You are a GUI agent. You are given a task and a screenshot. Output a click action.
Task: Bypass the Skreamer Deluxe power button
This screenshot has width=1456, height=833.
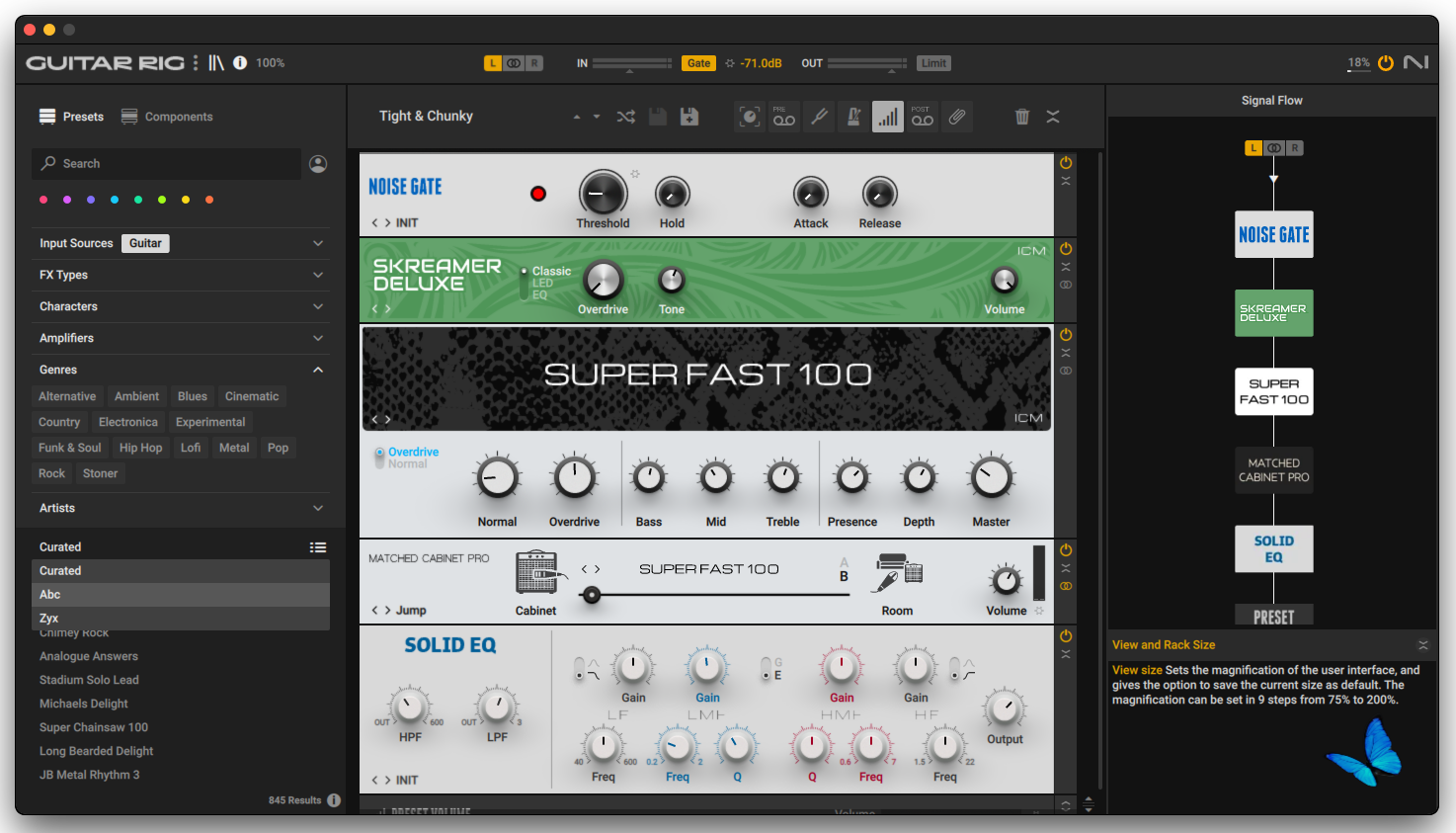pyautogui.click(x=1066, y=249)
